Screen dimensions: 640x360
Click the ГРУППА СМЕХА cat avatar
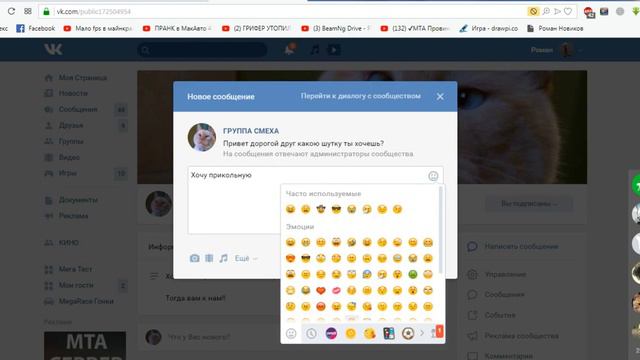pyautogui.click(x=202, y=137)
